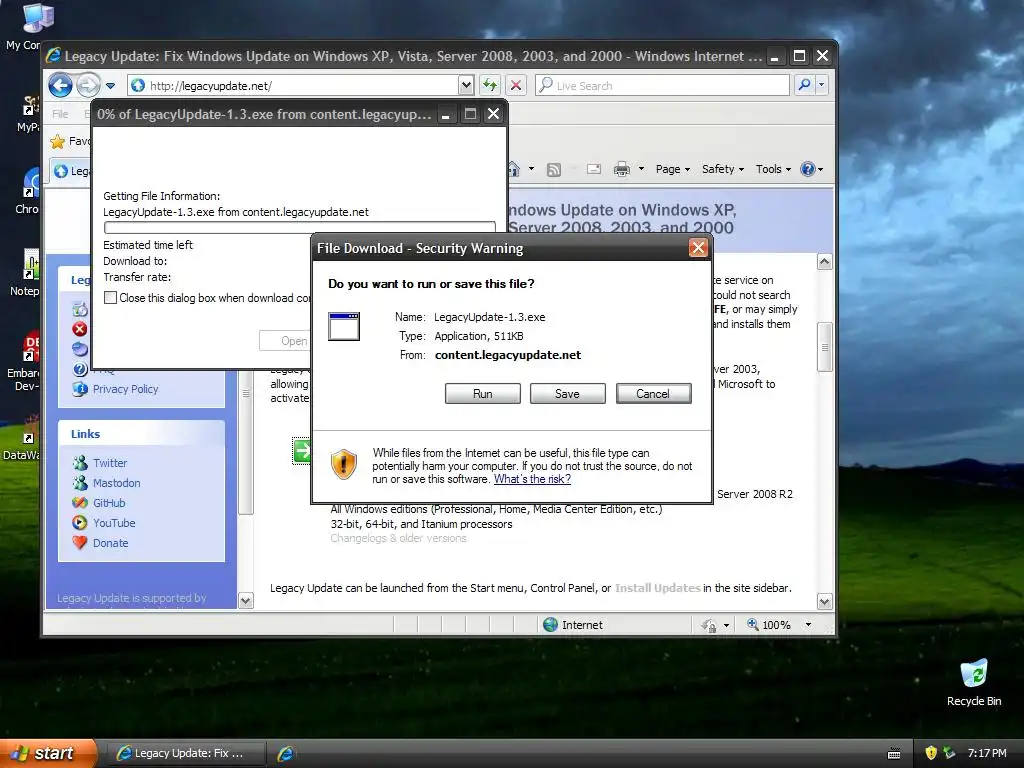Open the Tools menu
1024x768 pixels.
[773, 169]
